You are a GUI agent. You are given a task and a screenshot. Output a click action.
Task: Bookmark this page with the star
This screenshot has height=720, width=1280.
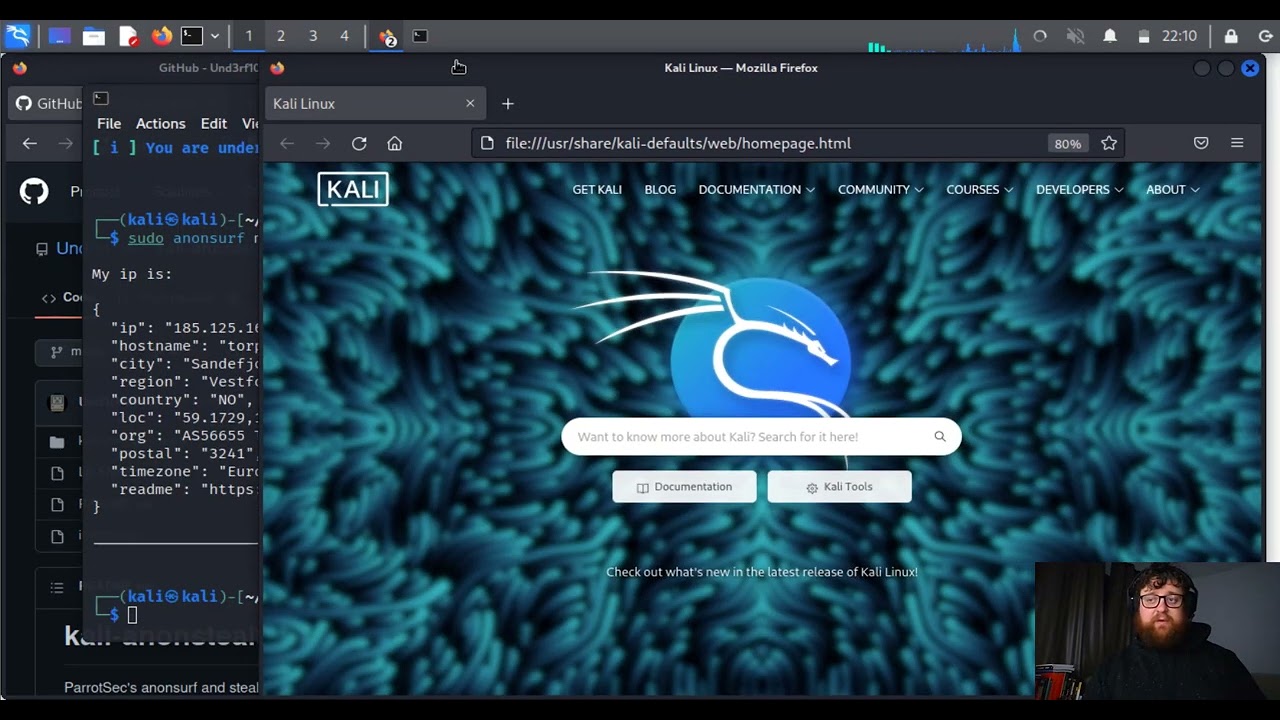click(1109, 143)
